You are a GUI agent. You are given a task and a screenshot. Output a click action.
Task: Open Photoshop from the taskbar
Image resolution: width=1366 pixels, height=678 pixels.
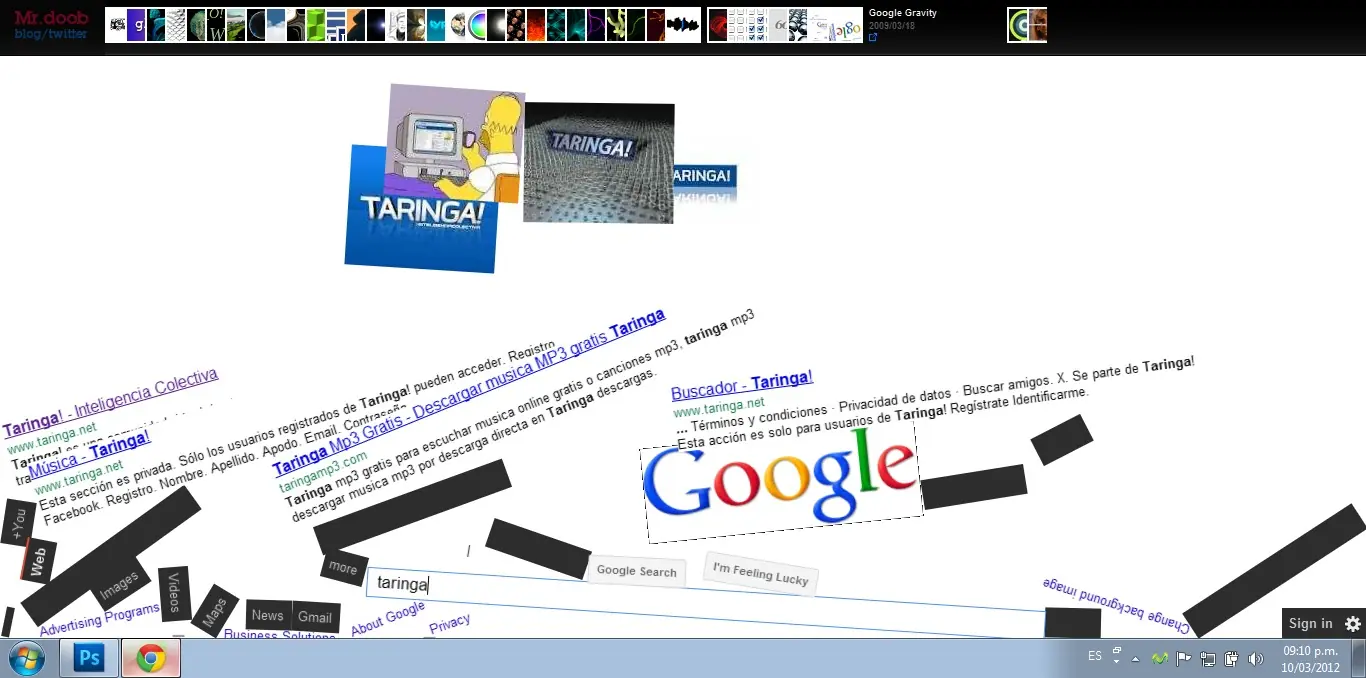89,659
